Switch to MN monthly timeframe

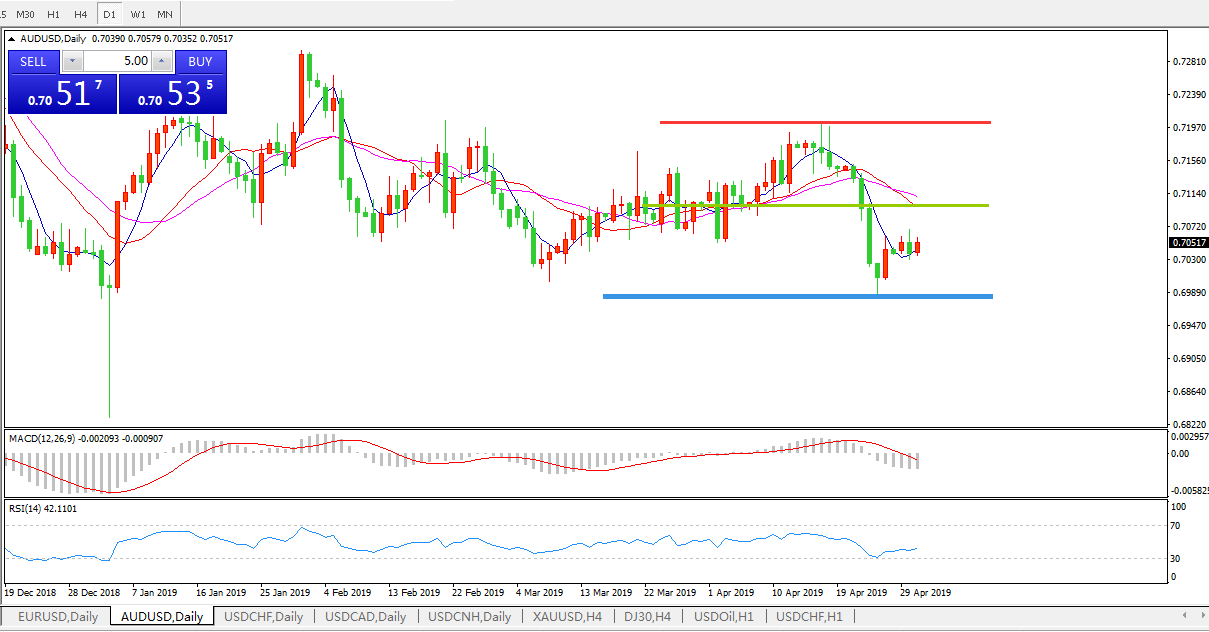pos(165,14)
